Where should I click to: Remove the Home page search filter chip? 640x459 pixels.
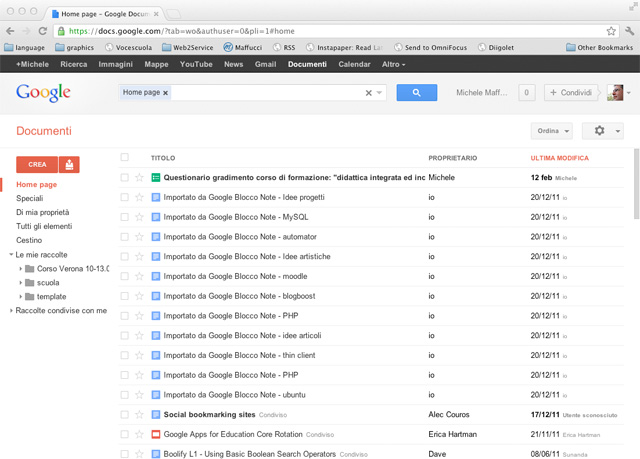[x=165, y=92]
